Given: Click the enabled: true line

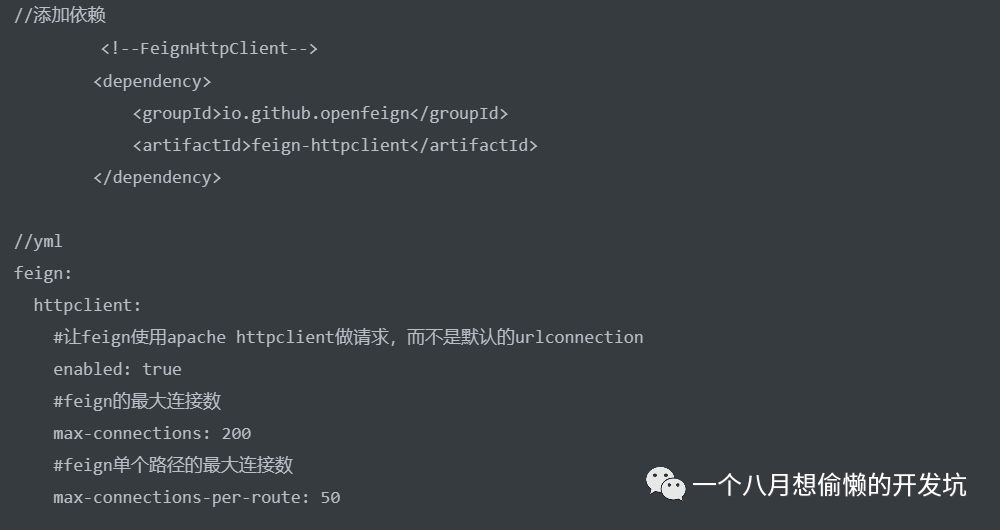Looking at the screenshot, I should click(x=117, y=369).
